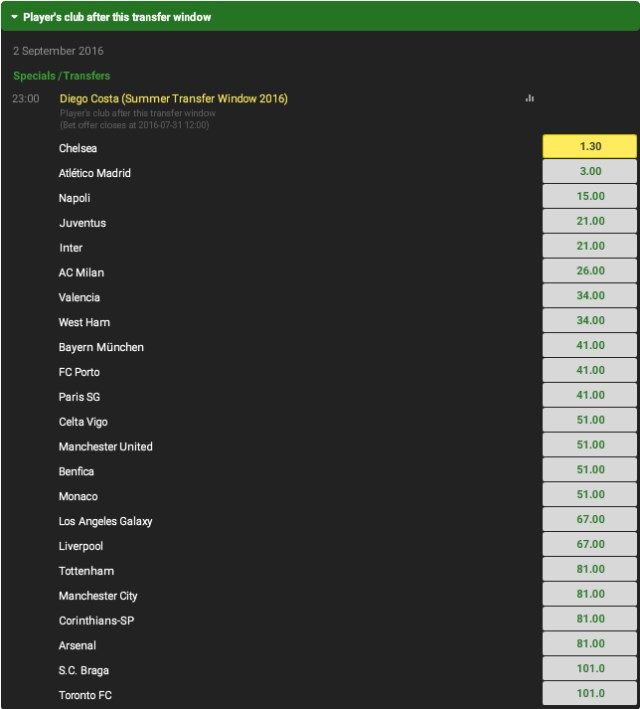Select West Ham odds button
Image resolution: width=640 pixels, height=709 pixels.
pos(590,320)
